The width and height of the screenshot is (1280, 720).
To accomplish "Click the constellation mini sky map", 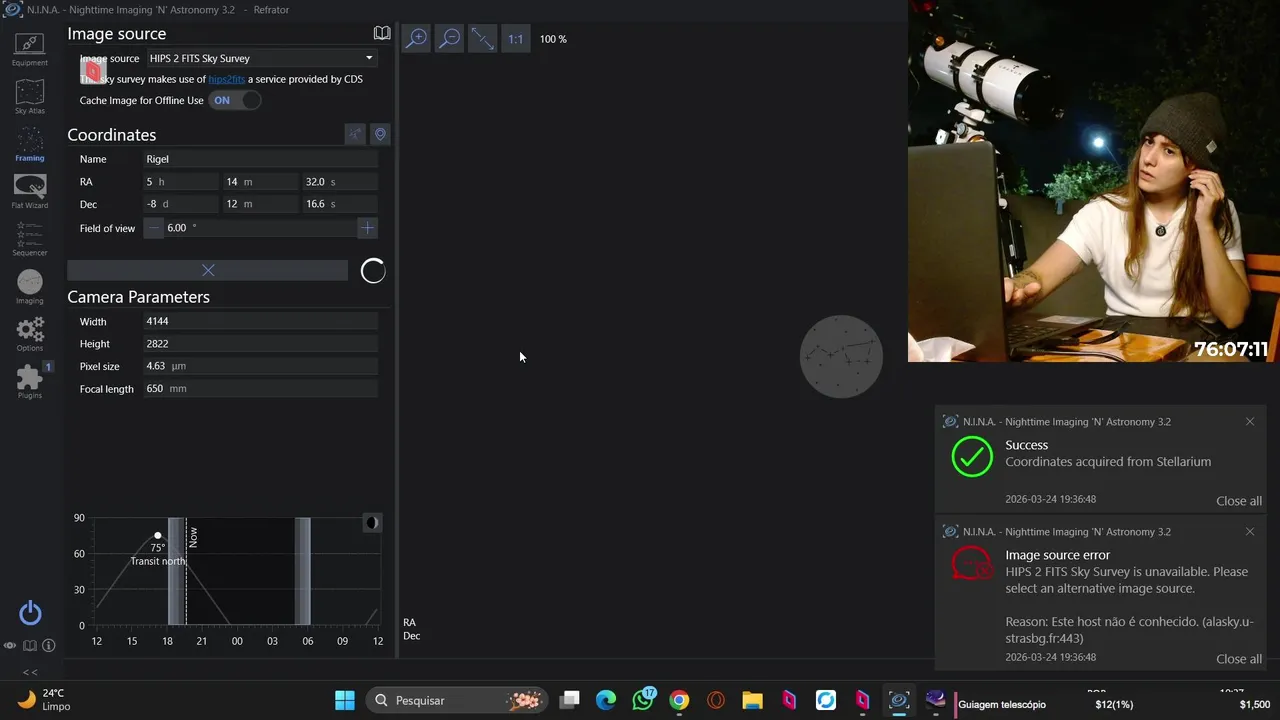I will coord(841,356).
